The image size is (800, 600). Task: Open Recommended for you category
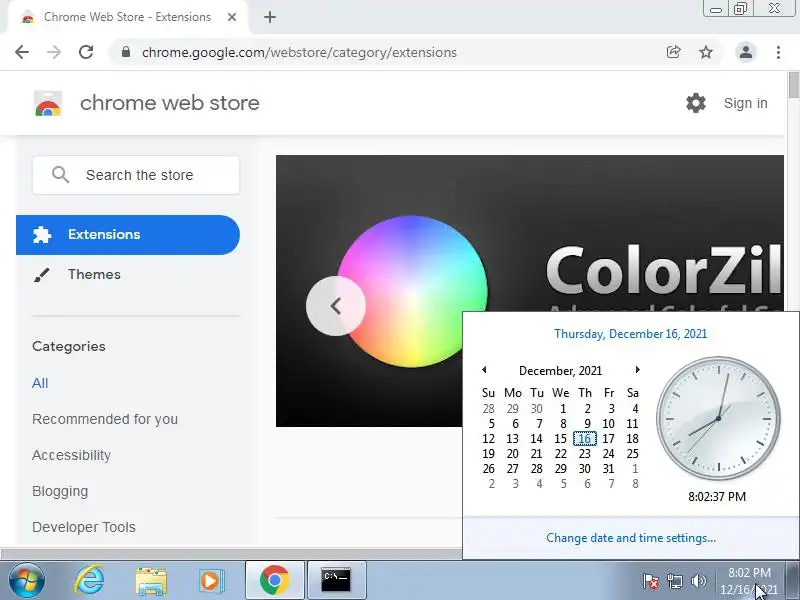click(x=105, y=419)
